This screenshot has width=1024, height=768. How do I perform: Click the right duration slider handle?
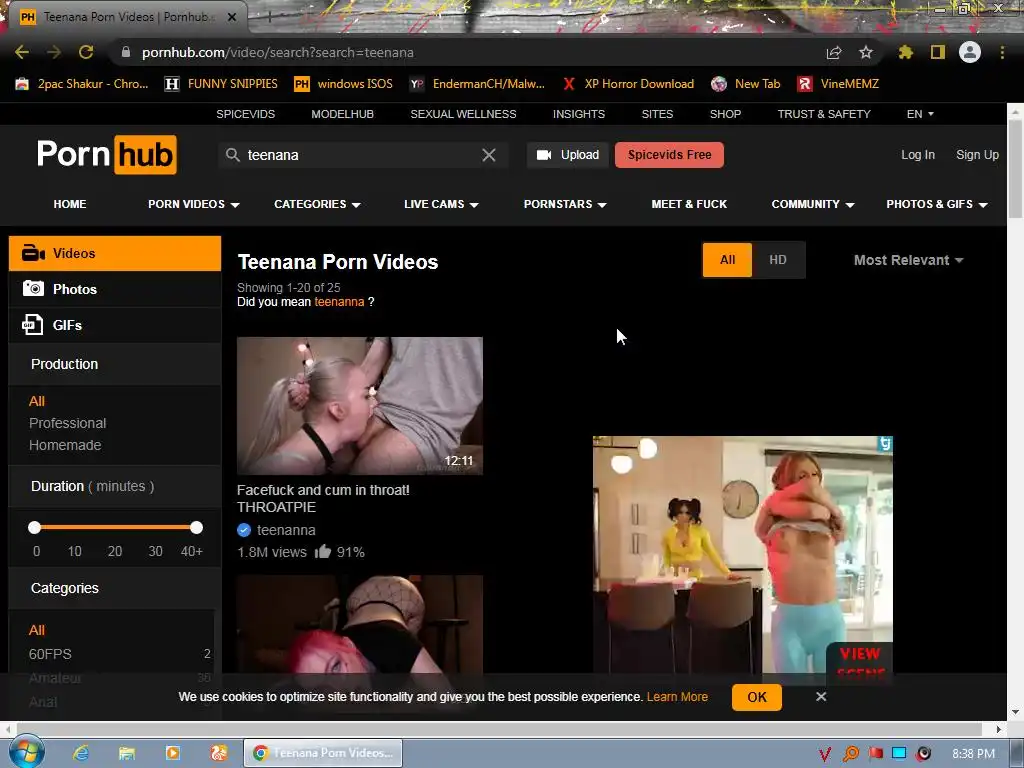click(x=196, y=527)
